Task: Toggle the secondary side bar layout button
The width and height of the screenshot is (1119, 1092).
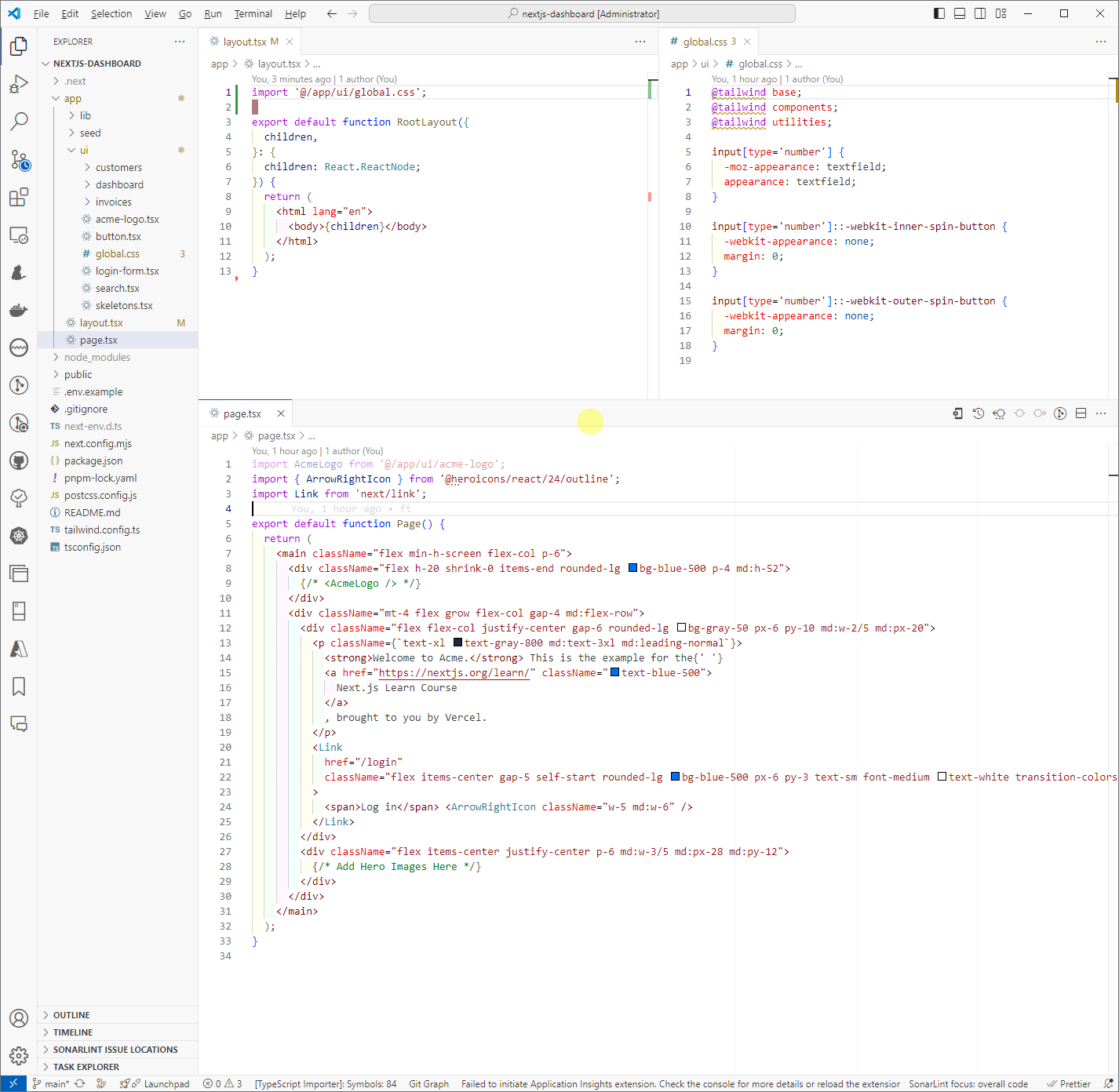Action: tap(980, 13)
